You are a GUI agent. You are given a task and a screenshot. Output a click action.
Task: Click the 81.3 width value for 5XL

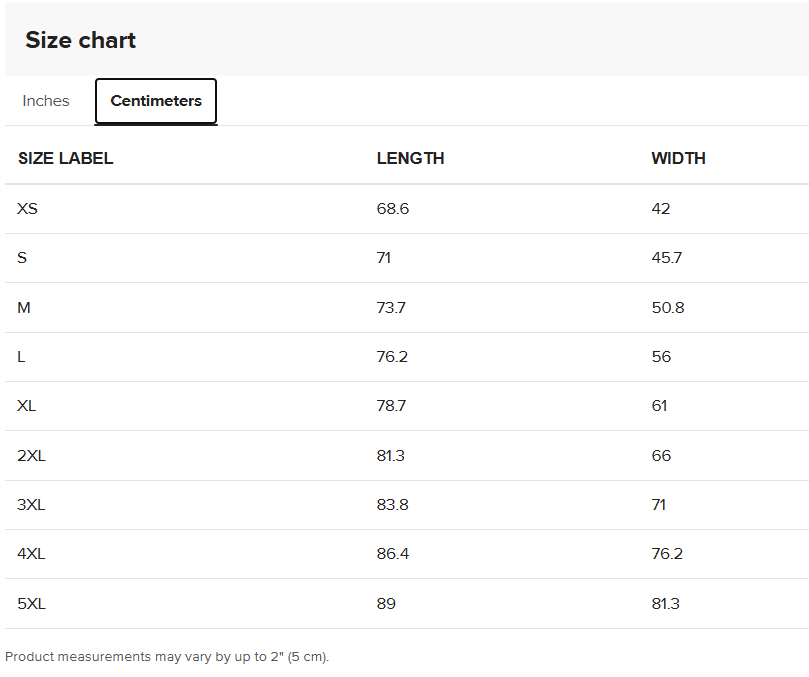(x=666, y=603)
